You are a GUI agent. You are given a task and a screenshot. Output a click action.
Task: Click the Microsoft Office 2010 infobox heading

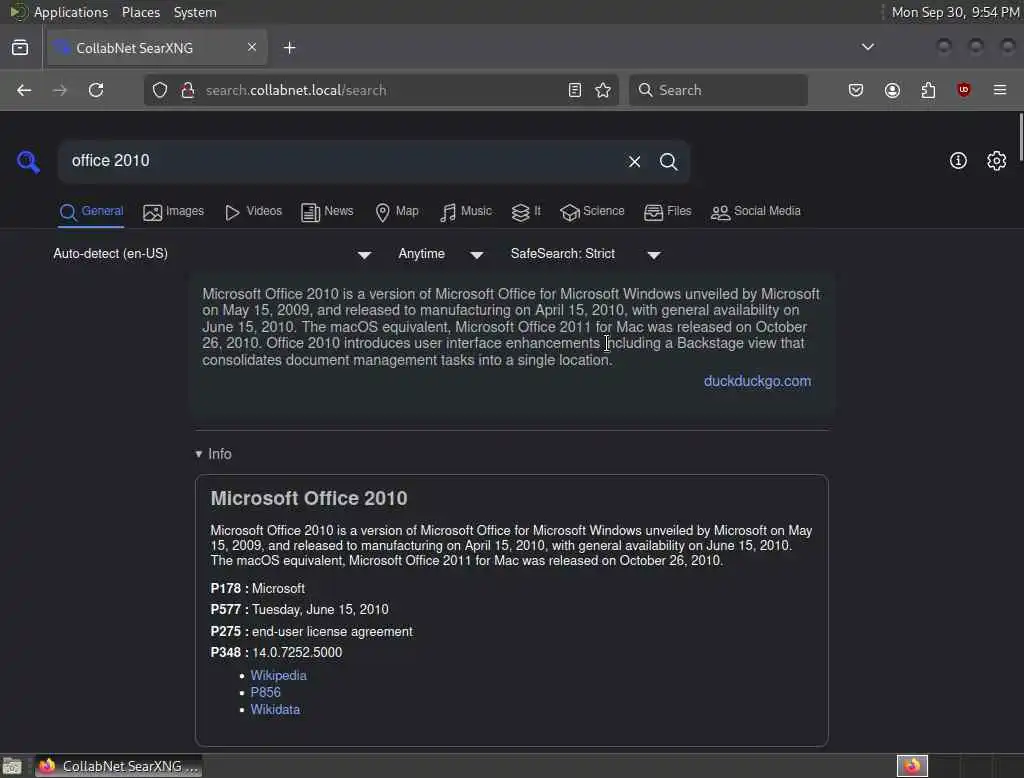click(309, 498)
